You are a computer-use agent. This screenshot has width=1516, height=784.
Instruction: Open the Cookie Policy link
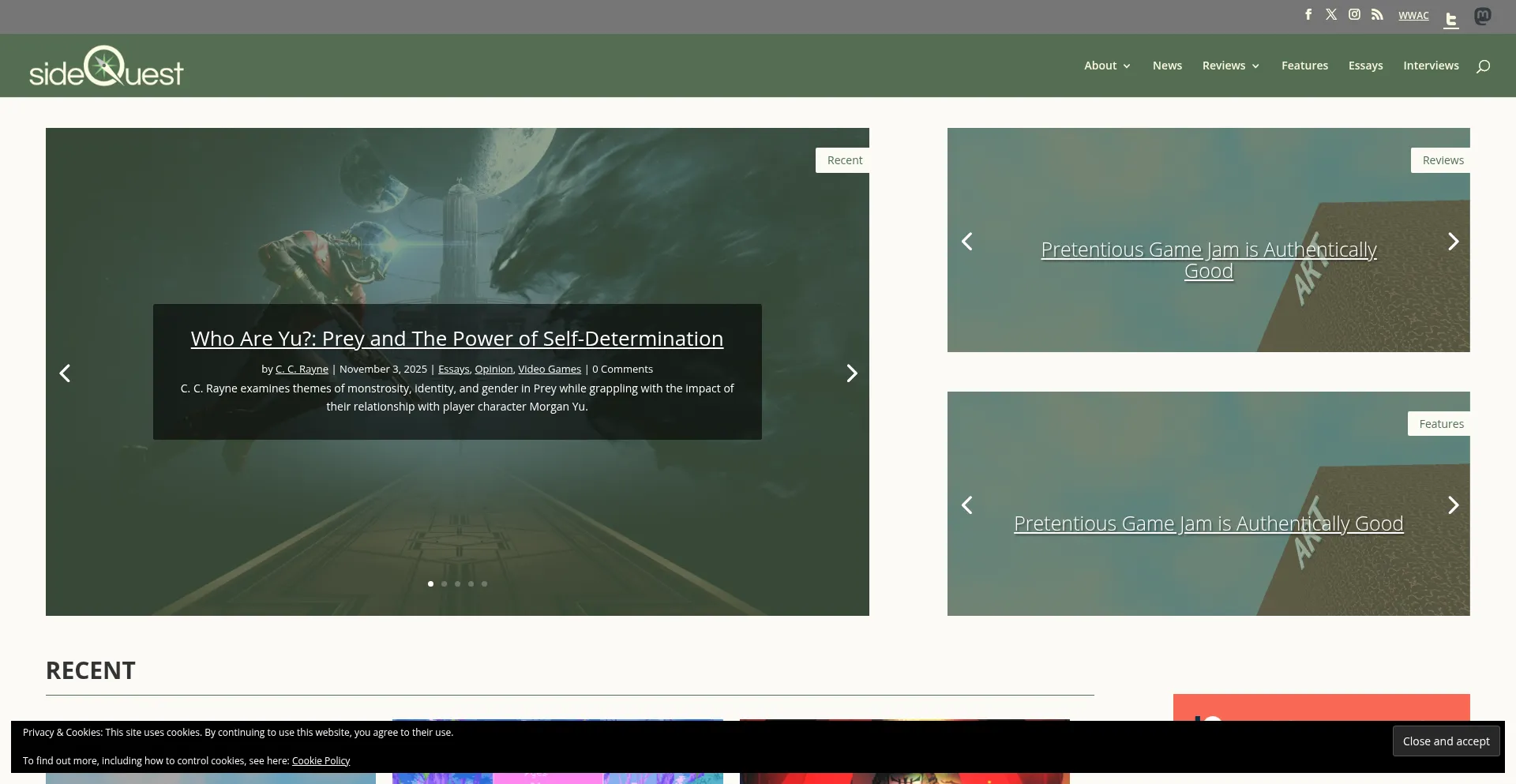(321, 761)
